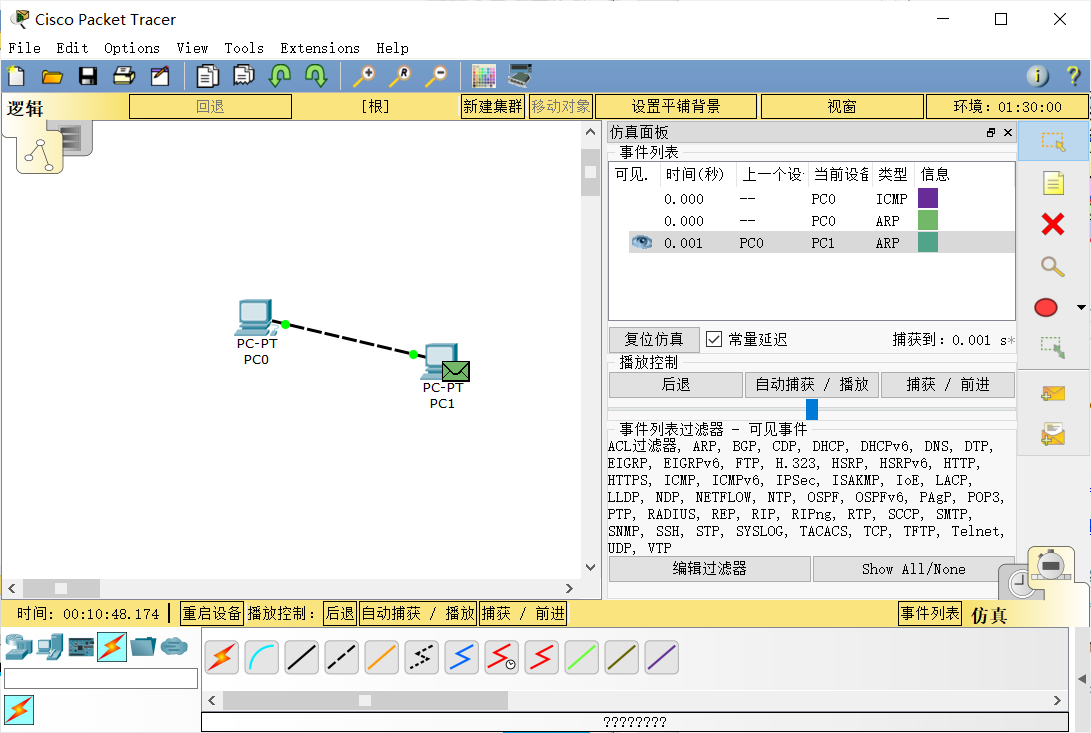Open the Tools menu

tap(244, 48)
